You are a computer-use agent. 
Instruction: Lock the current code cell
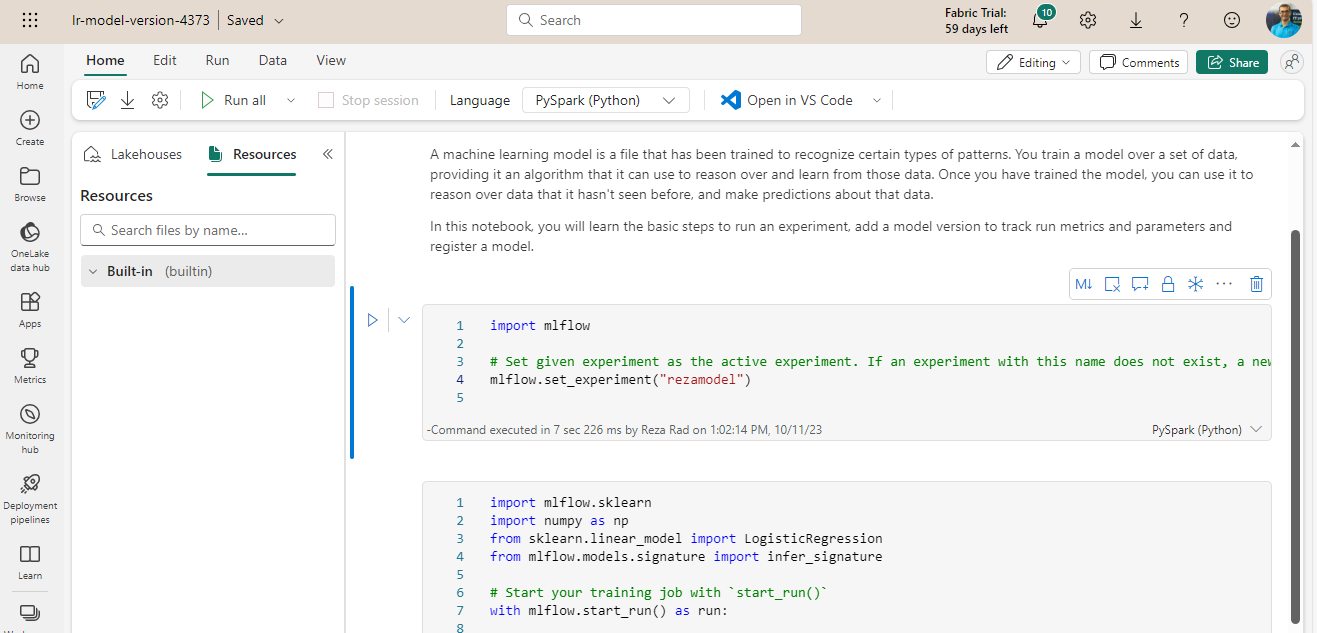click(1167, 284)
